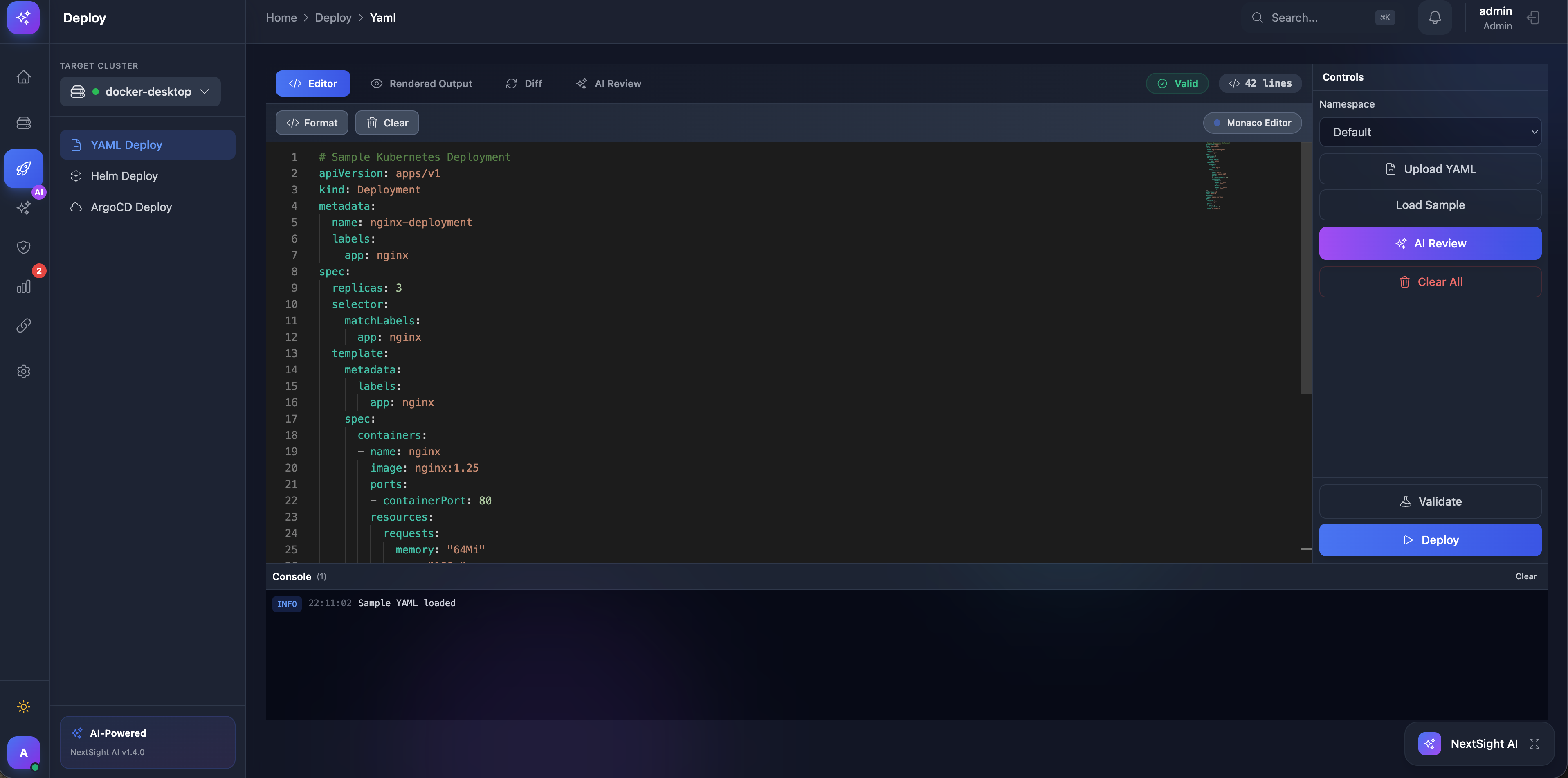This screenshot has height=778, width=1568.
Task: Click the AI sparkles sidebar icon
Action: tap(24, 207)
